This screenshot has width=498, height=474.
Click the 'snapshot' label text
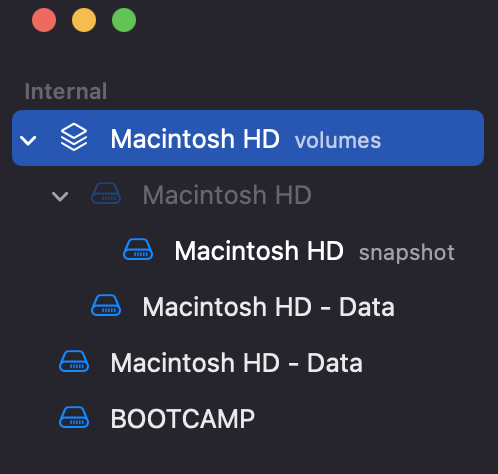click(407, 253)
